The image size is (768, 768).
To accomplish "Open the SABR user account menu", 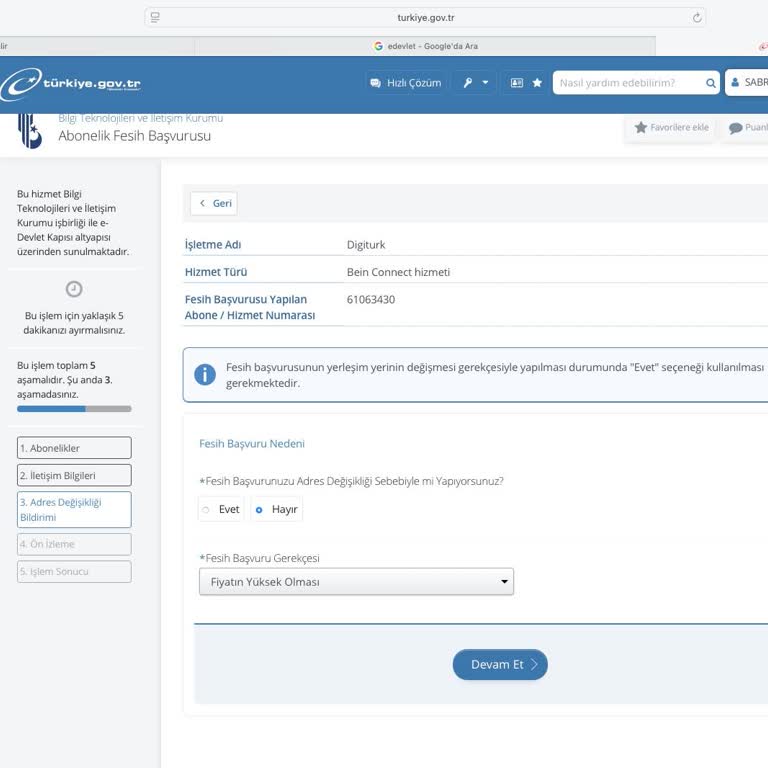I will click(x=747, y=82).
